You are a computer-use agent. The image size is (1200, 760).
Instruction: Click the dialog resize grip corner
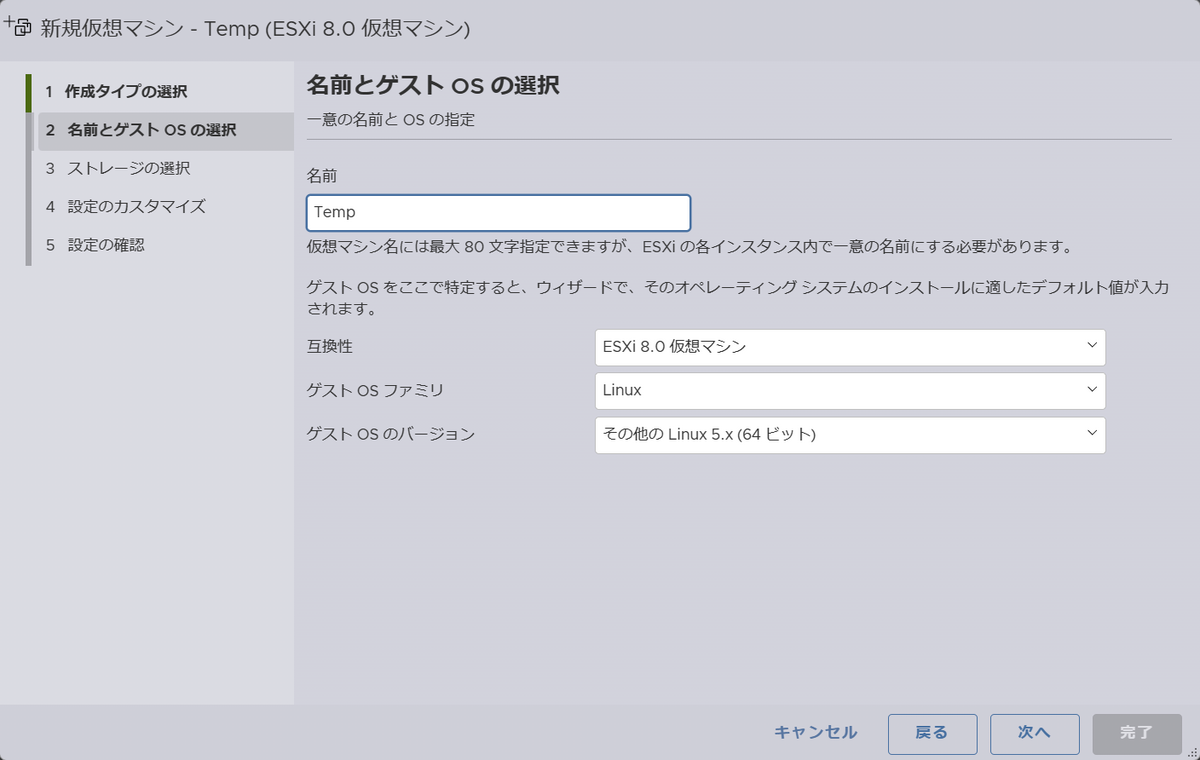[1191, 751]
